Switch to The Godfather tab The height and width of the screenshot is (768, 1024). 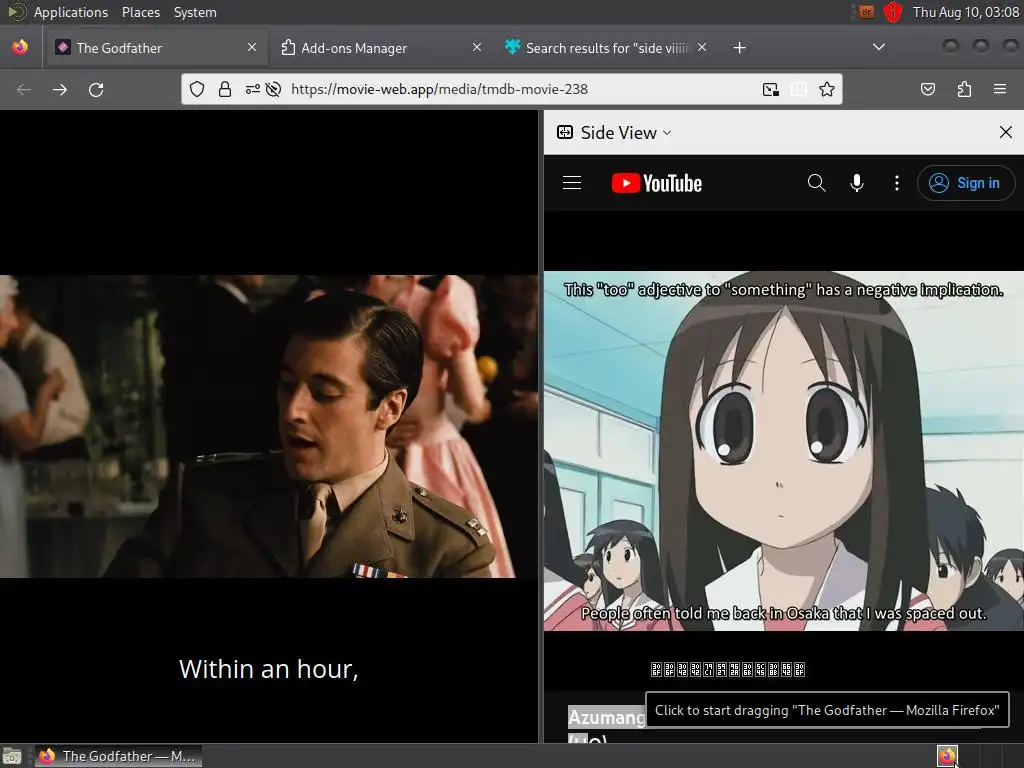click(x=155, y=48)
